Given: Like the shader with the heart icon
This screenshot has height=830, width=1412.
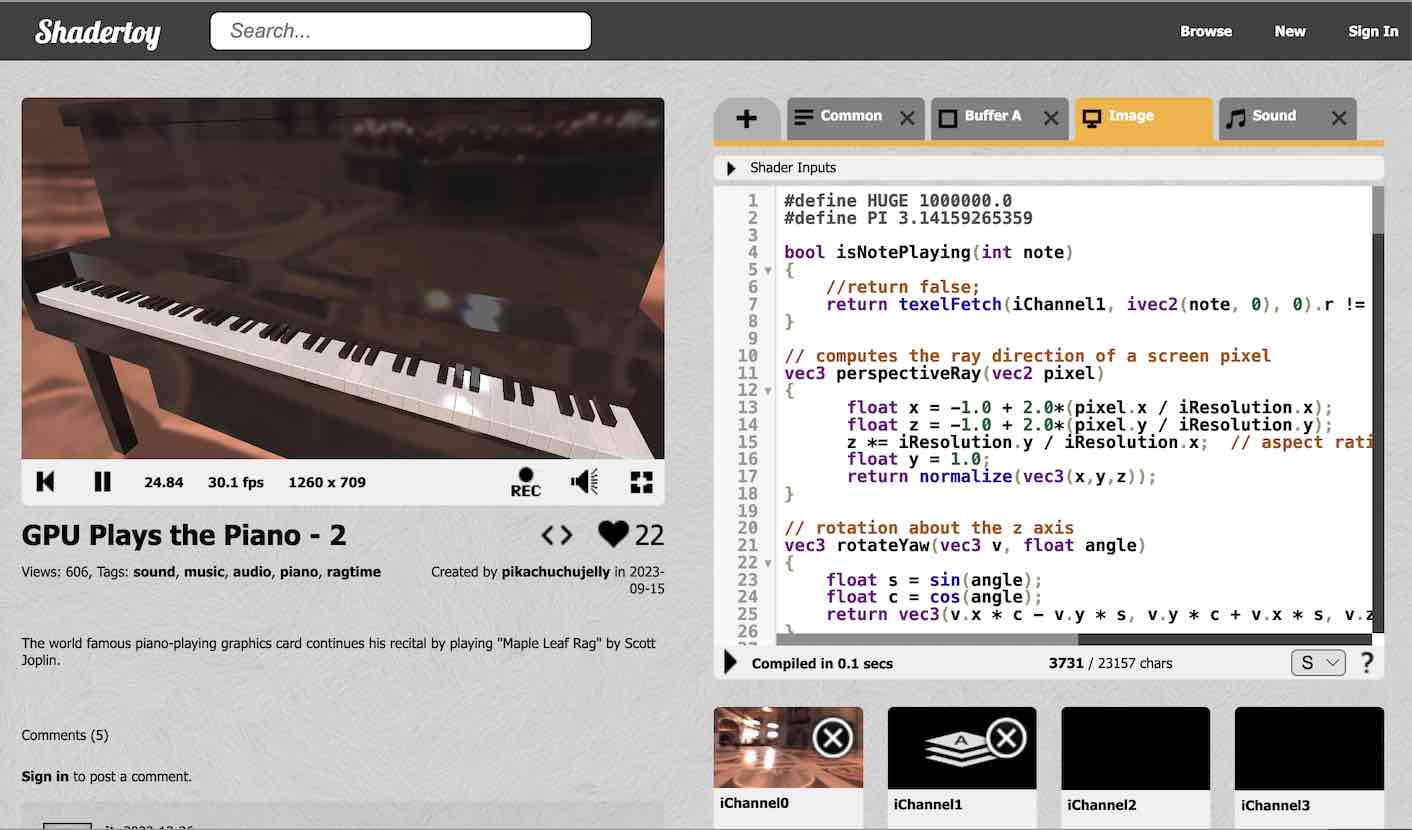Looking at the screenshot, I should pos(613,534).
